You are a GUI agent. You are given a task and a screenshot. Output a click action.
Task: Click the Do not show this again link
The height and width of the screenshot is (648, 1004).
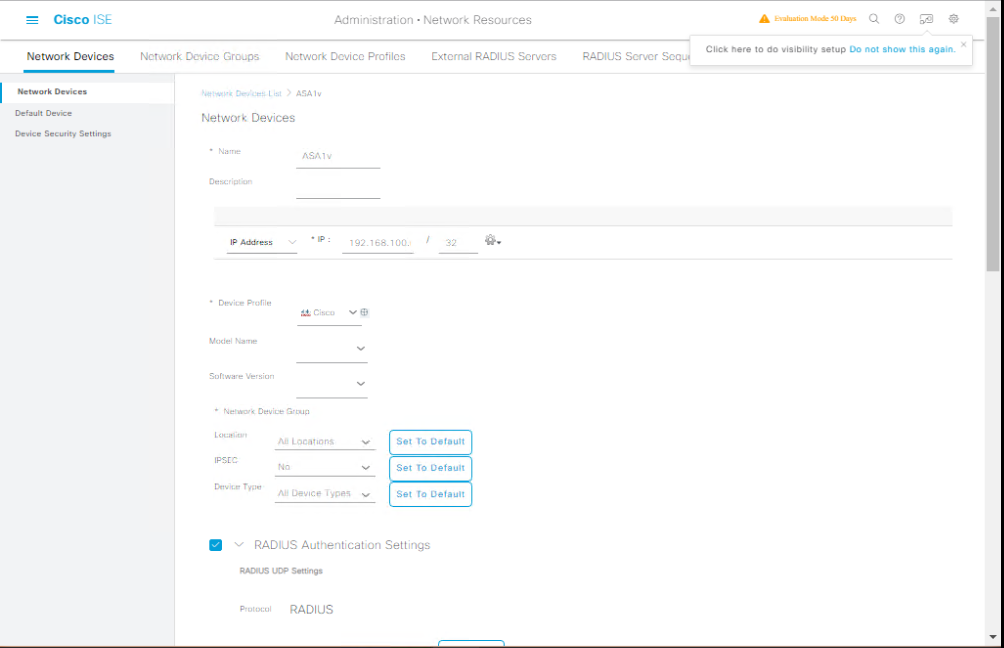(902, 49)
